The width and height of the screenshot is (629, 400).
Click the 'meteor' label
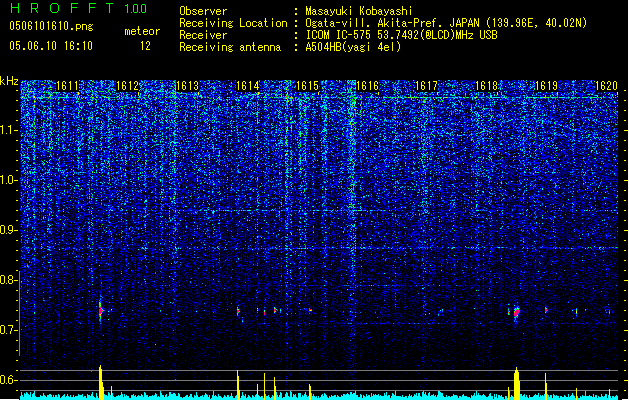point(142,31)
